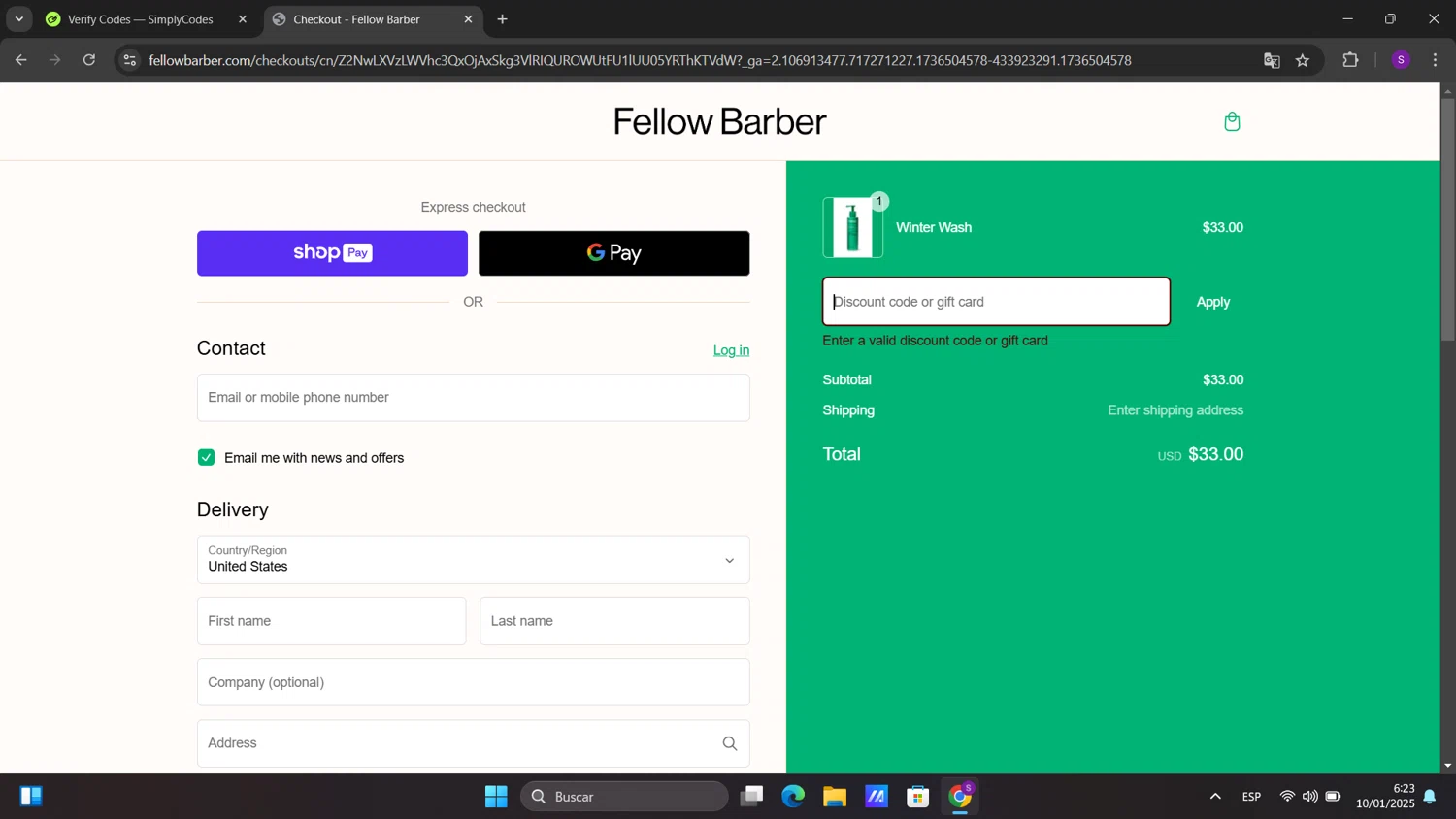Click the taskbar Buscar search box
1456x819 pixels.
coord(624,797)
